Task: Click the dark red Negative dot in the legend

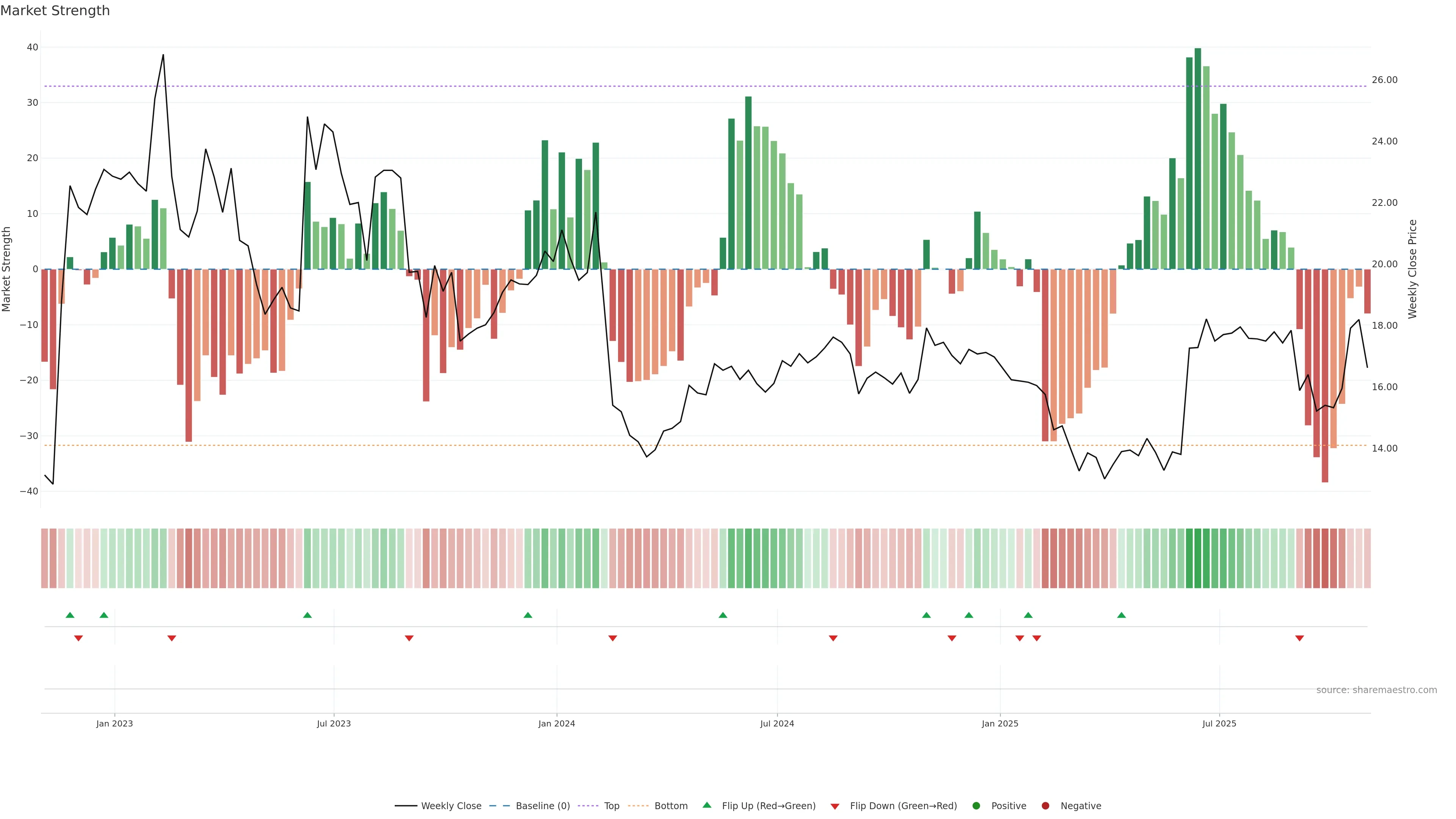Action: [x=1045, y=806]
